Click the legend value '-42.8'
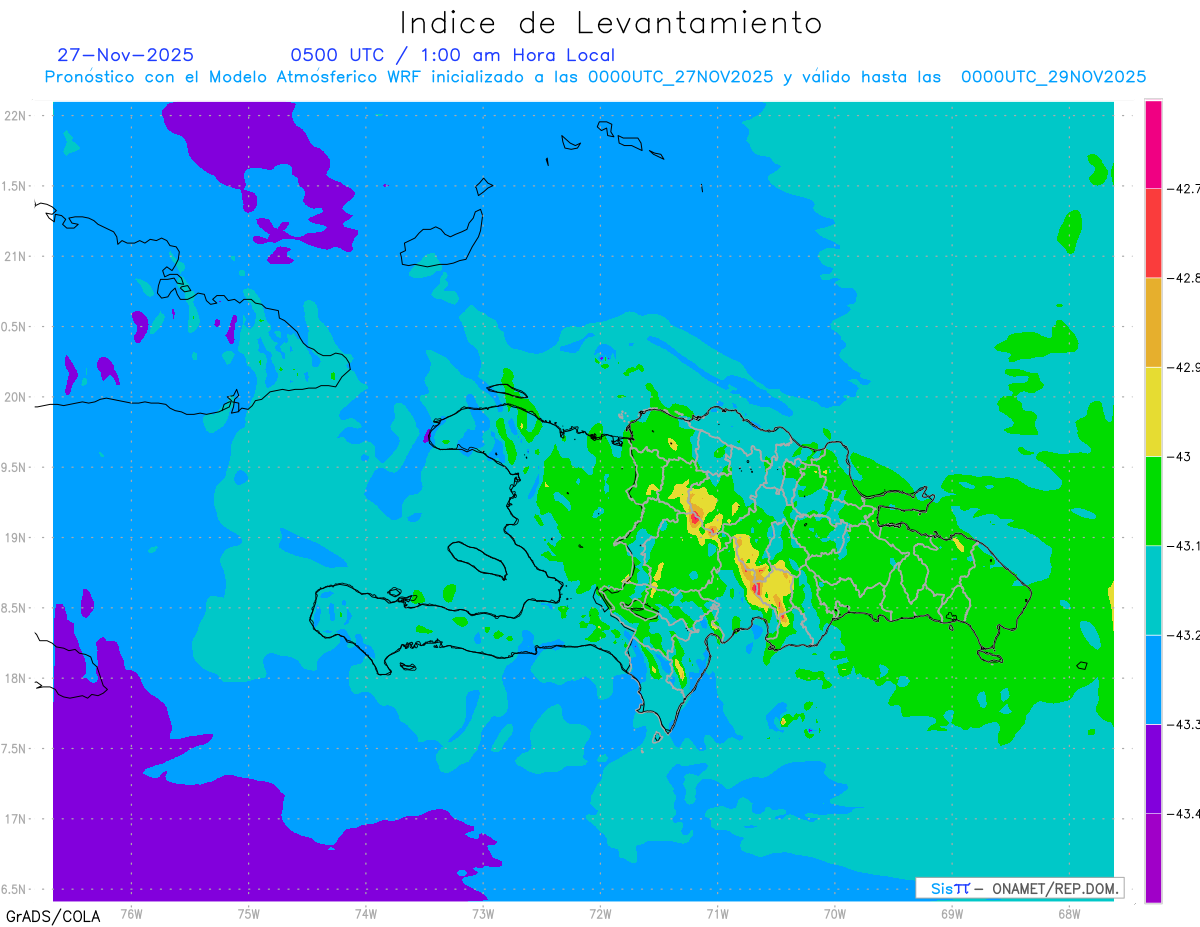This screenshot has width=1200, height=927. pos(1184,278)
